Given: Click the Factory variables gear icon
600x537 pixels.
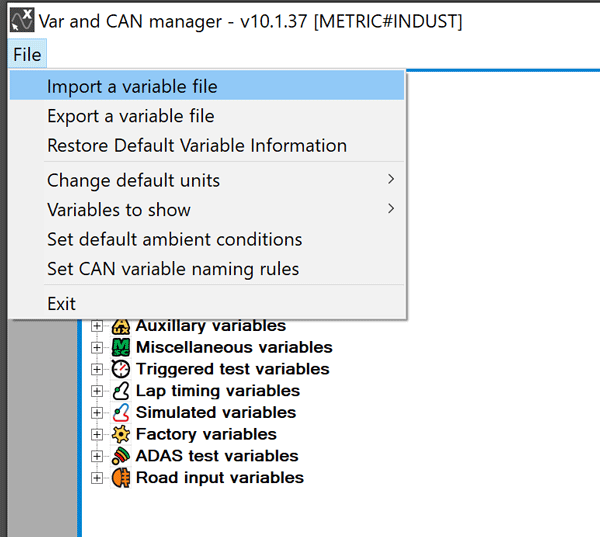Looking at the screenshot, I should coord(120,434).
